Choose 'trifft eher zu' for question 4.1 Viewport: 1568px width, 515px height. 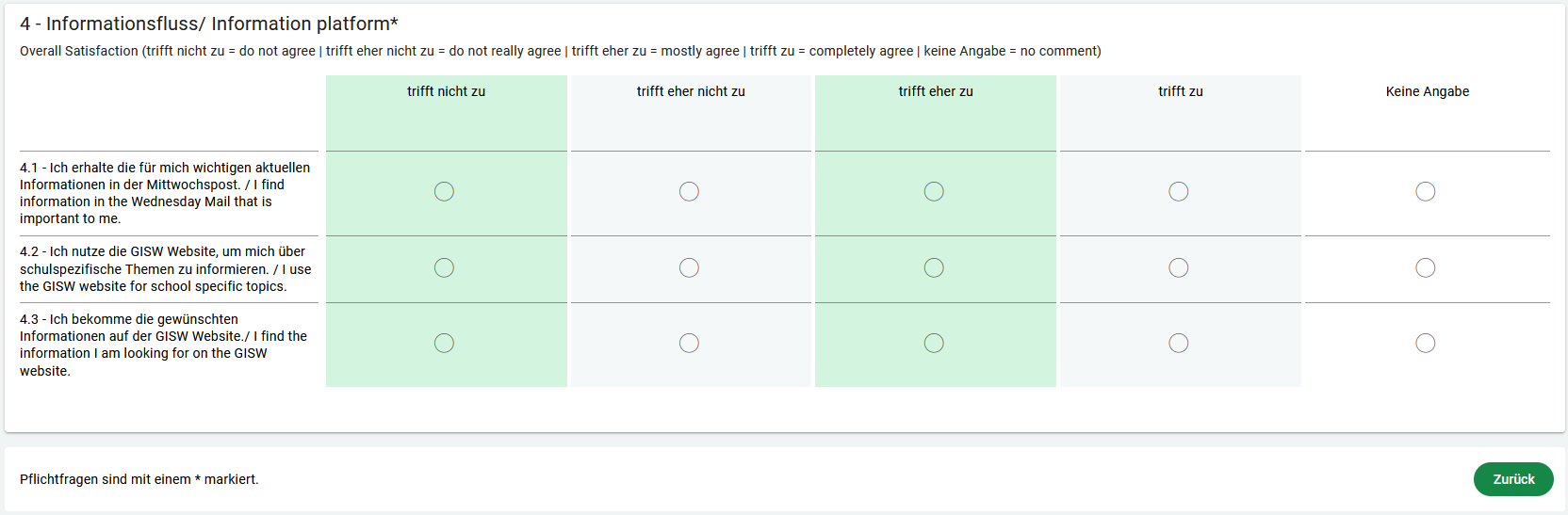934,192
